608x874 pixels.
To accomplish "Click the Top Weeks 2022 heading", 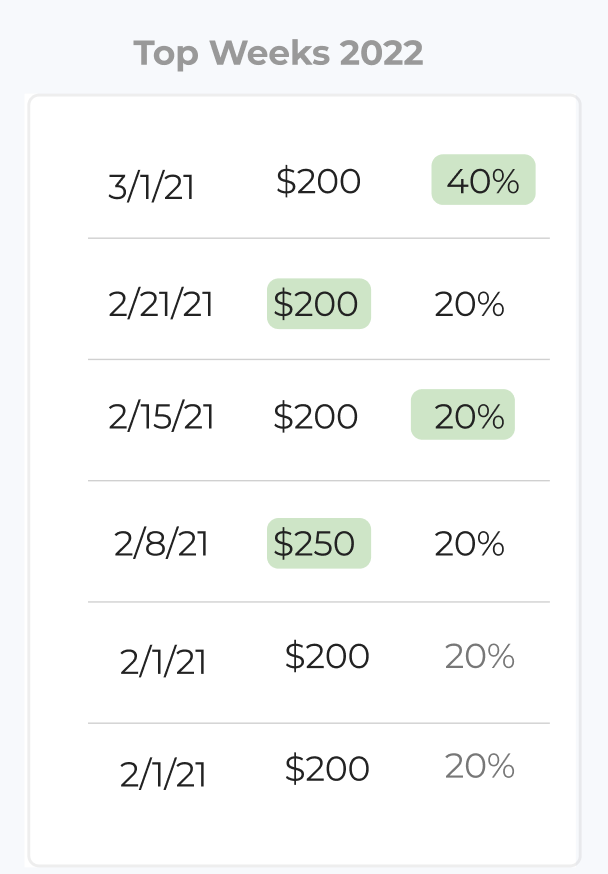I will pos(278,53).
